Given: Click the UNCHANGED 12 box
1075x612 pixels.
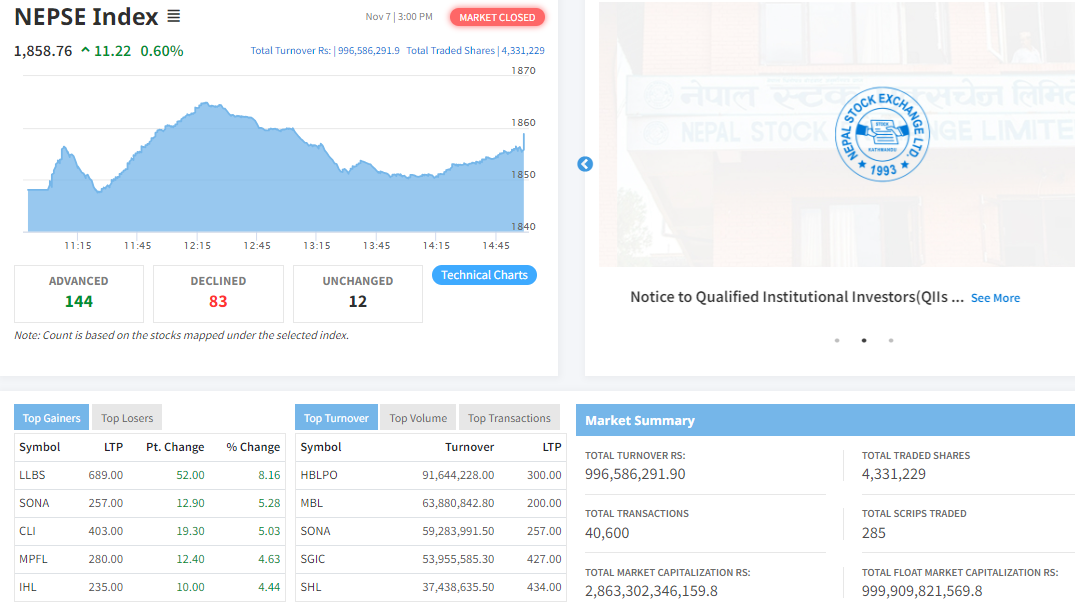Looking at the screenshot, I should (358, 293).
